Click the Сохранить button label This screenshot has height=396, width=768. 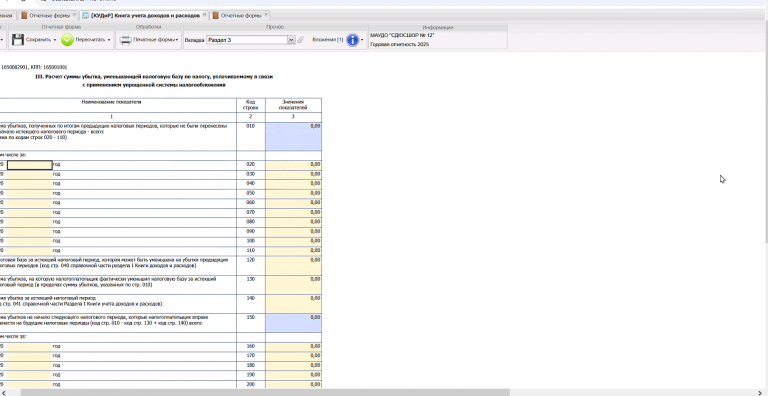pos(39,40)
